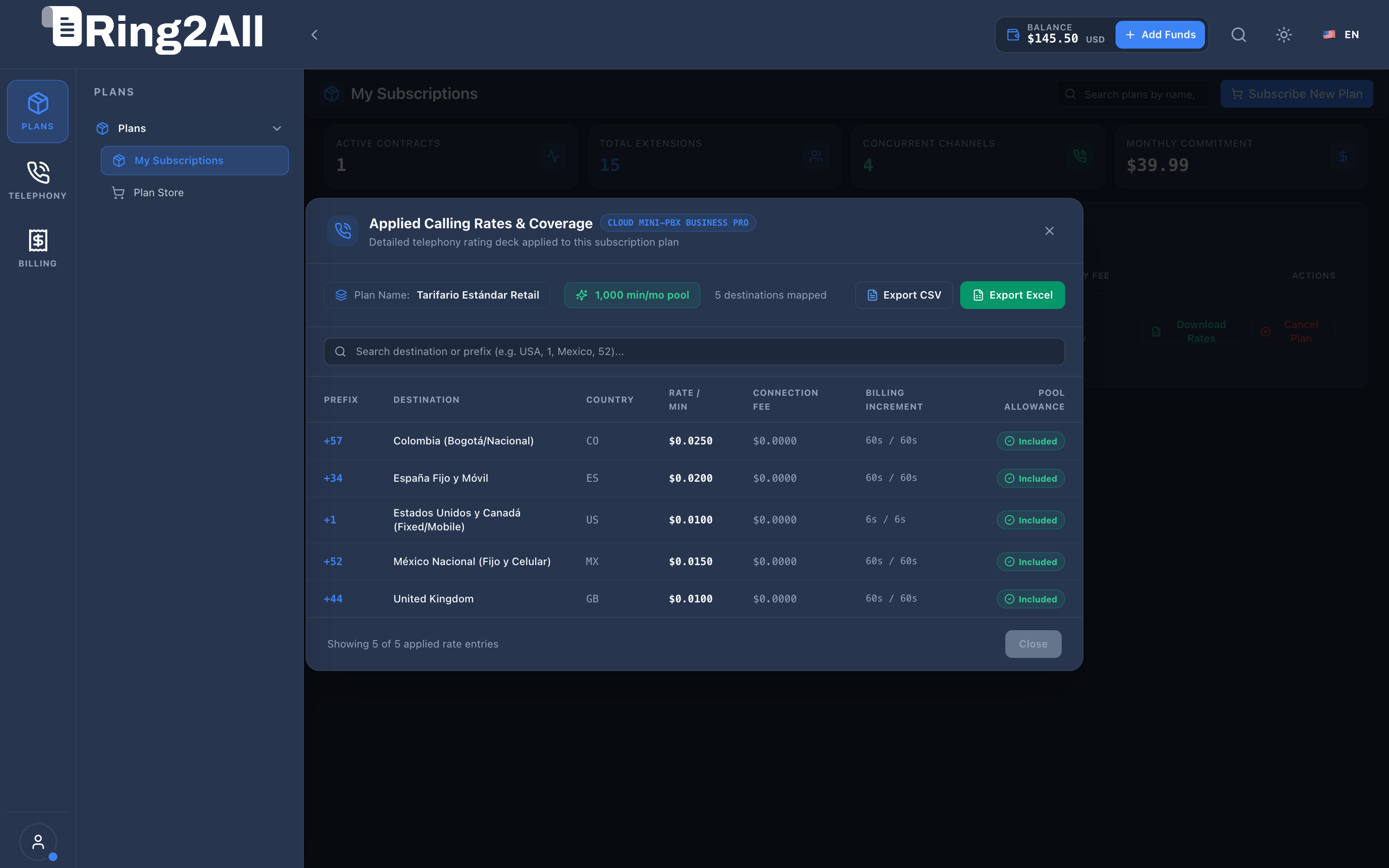The width and height of the screenshot is (1389, 868).
Task: Click the 1,000 min/mo pool badge
Action: click(632, 295)
